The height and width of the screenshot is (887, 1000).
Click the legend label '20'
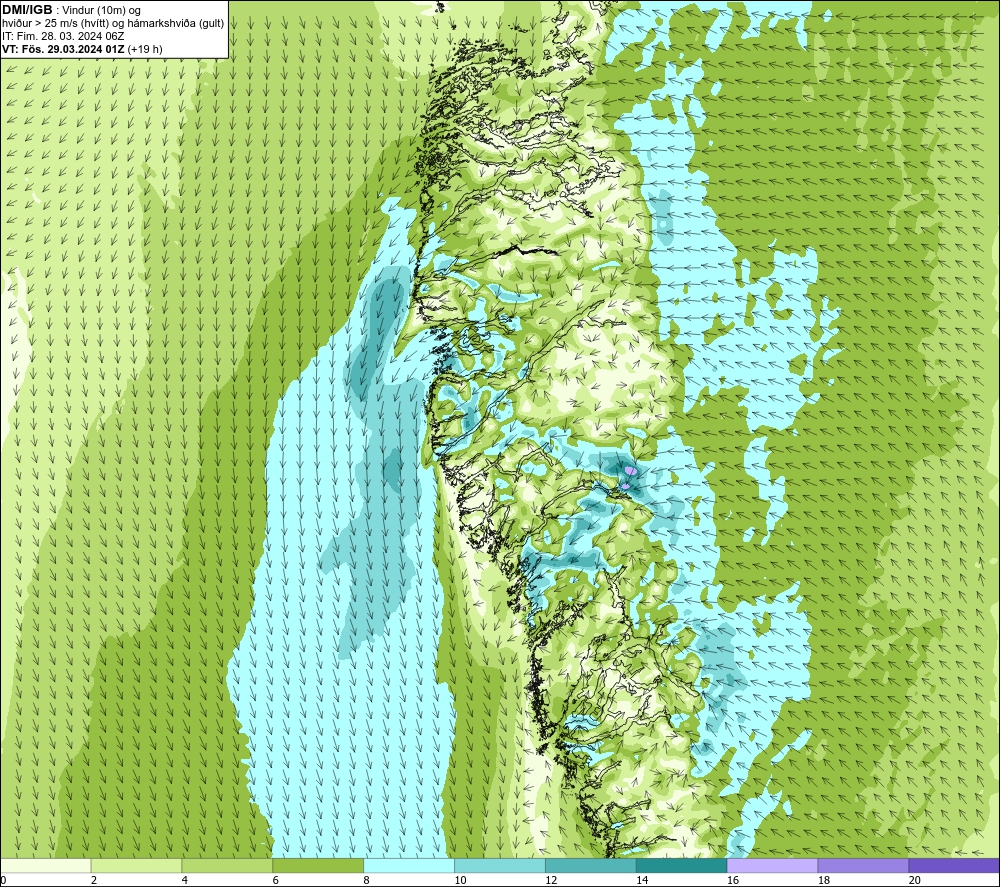pos(914,880)
